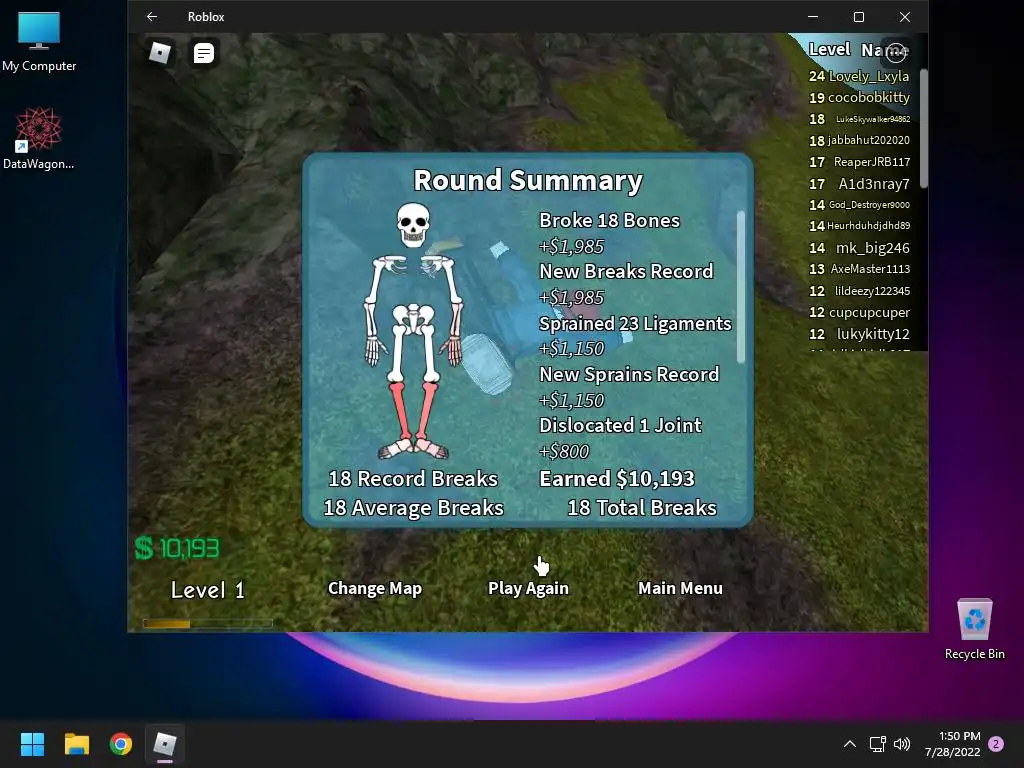
Task: Open the notification badge showing 2
Action: coord(996,744)
